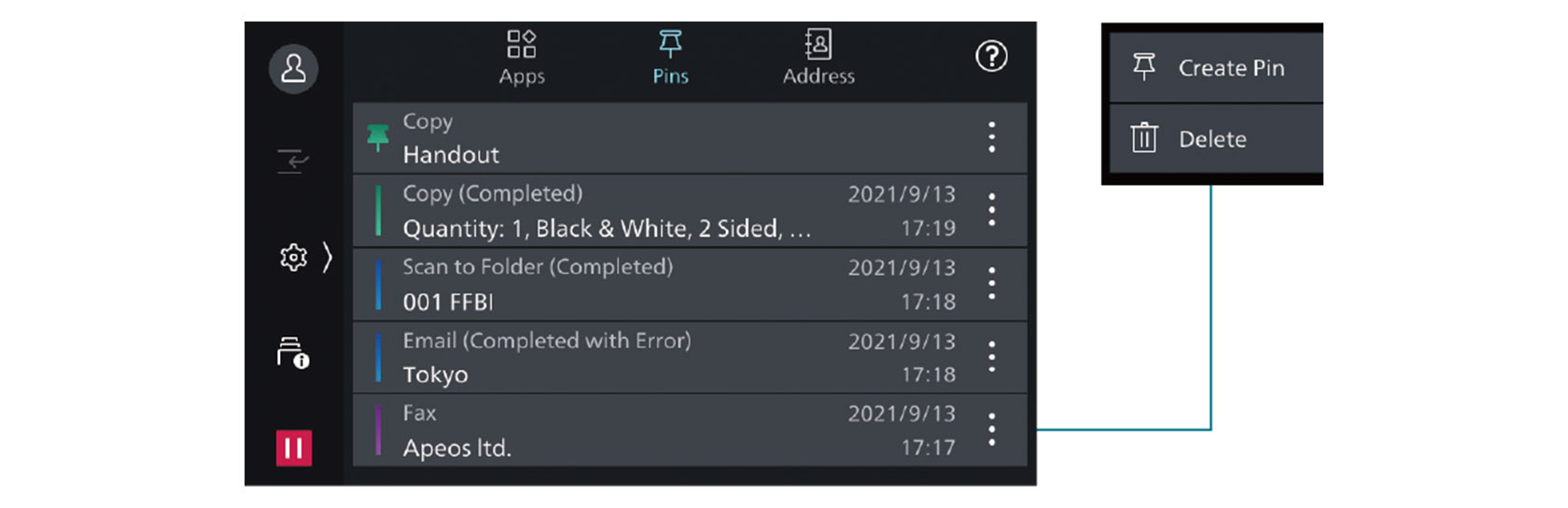The image size is (1568, 508).
Task: Click the trash icon beside Delete
Action: 1144,138
